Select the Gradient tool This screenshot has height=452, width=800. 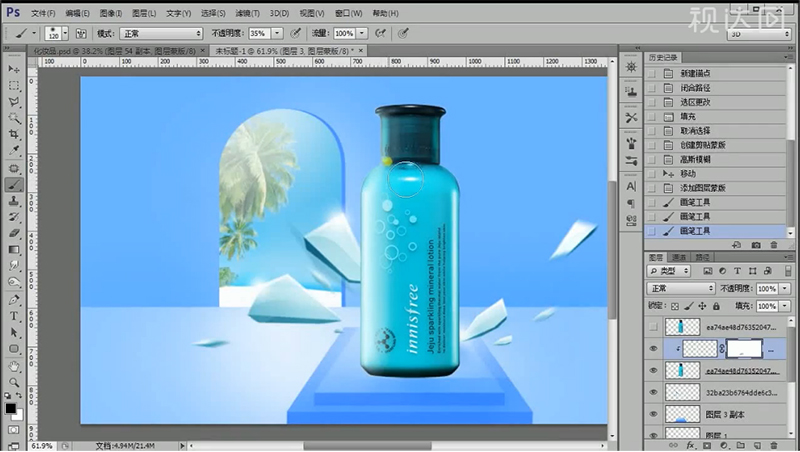click(14, 249)
